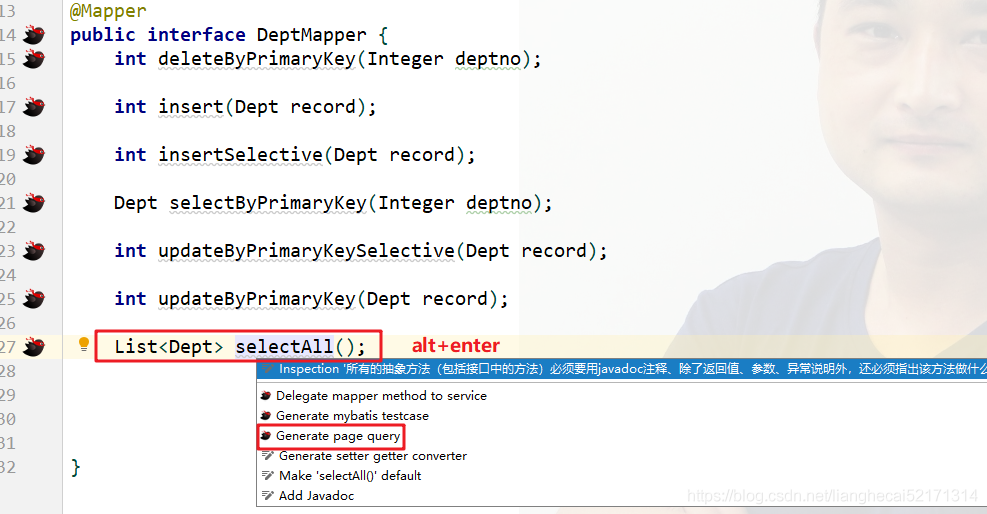
Task: Click the selectByPrimaryKey method name
Action: 268,203
